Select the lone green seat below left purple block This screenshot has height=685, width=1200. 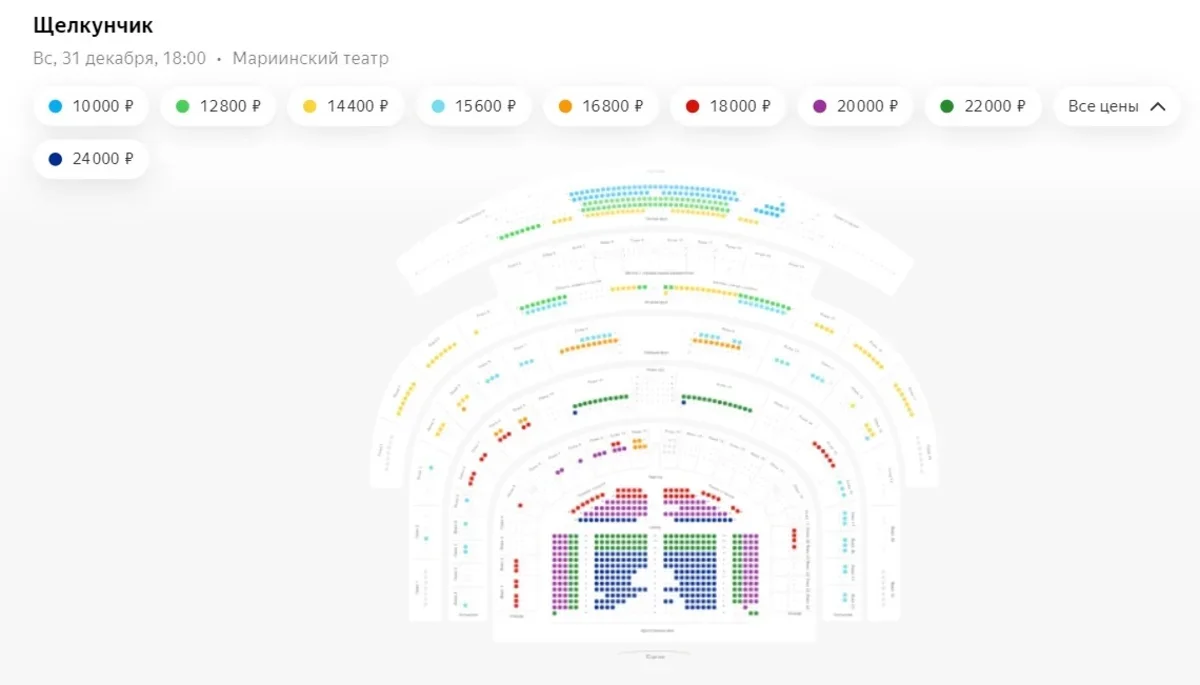554,613
